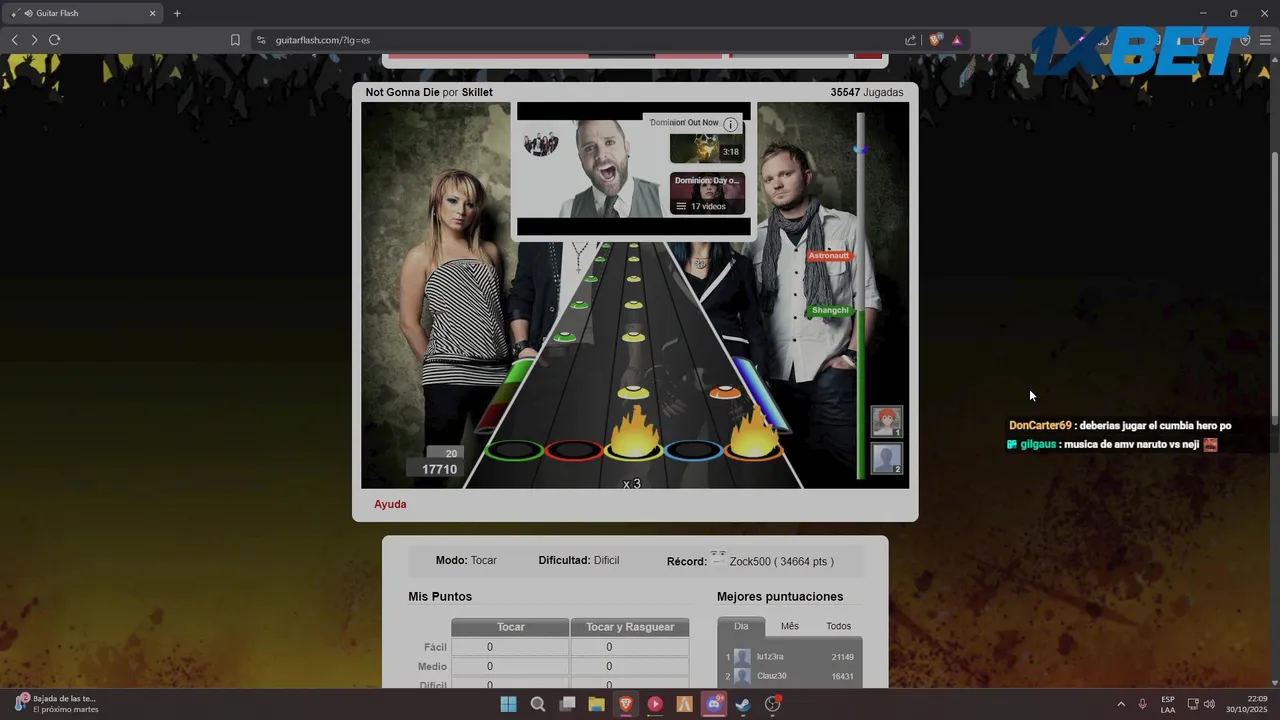Click the share icon in the address bar
Screen dimensions: 1280x720
(x=911, y=40)
